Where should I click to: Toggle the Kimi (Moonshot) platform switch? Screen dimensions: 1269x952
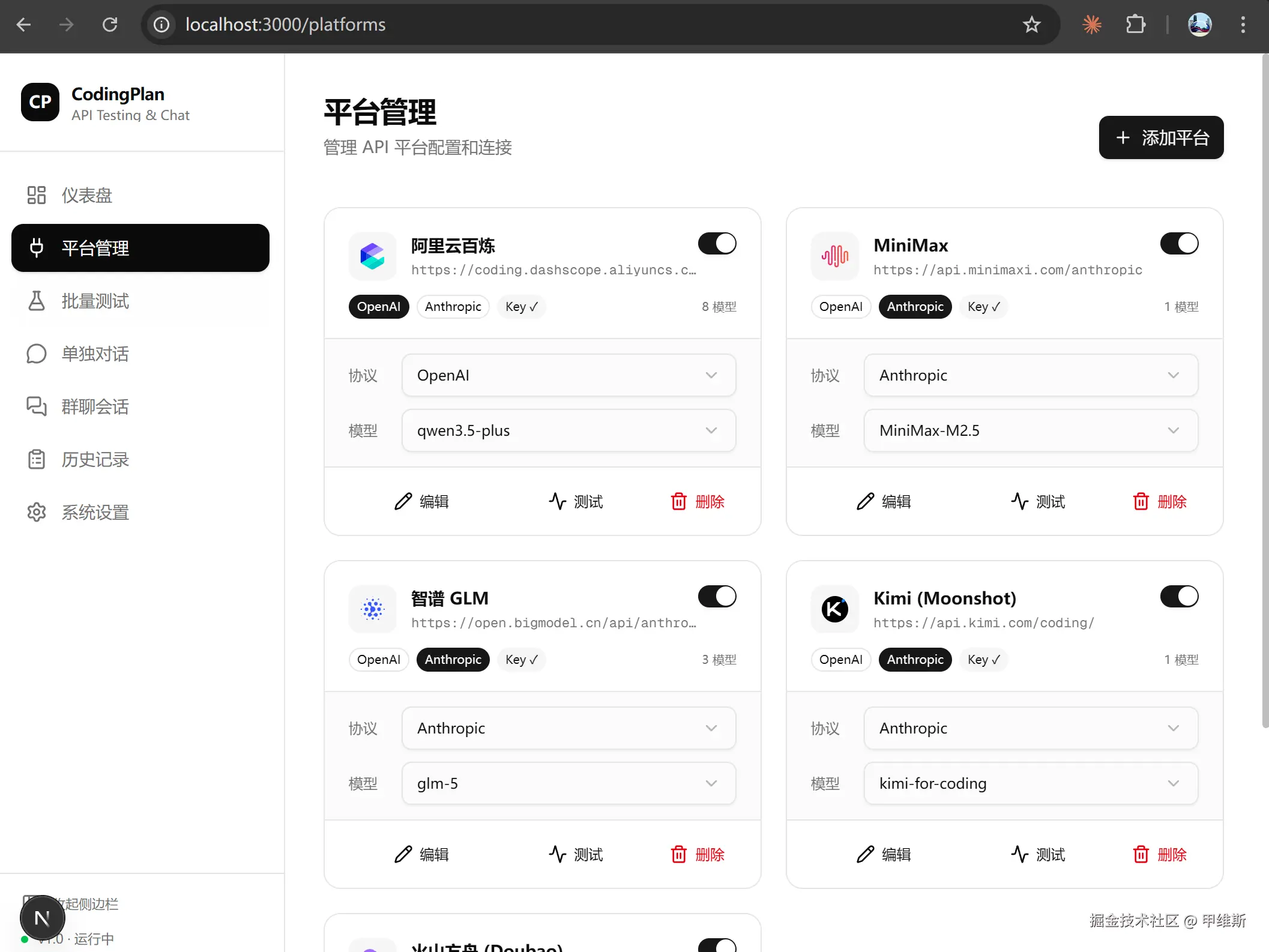click(1179, 597)
